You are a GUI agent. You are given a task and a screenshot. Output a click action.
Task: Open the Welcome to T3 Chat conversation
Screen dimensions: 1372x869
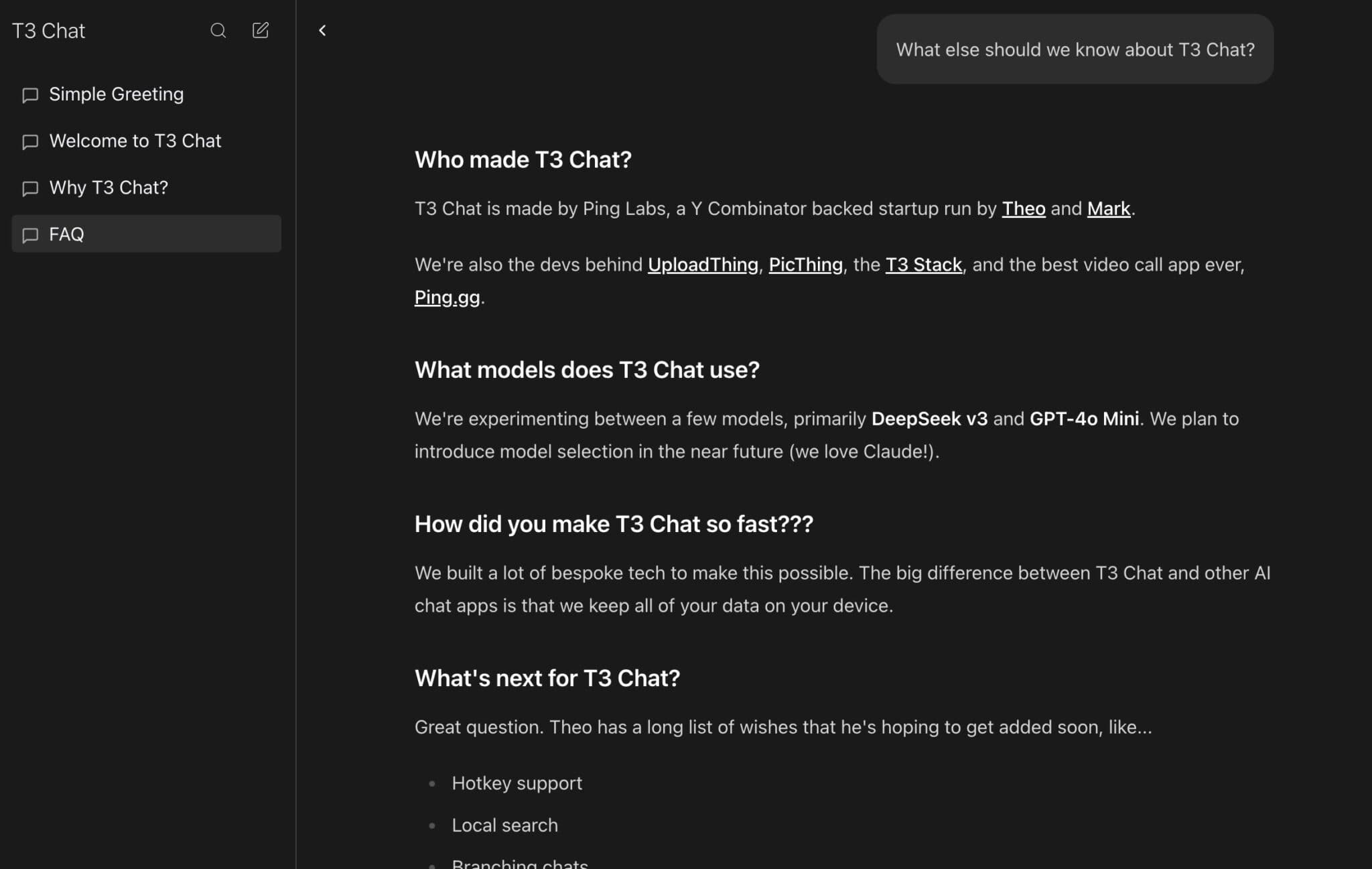click(x=135, y=141)
